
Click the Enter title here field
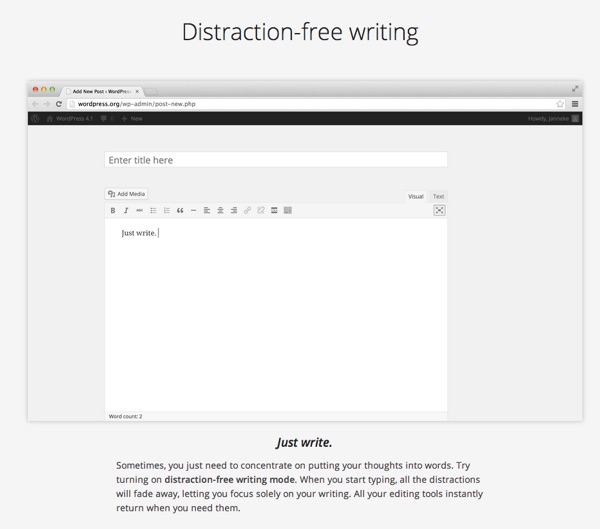(276, 160)
